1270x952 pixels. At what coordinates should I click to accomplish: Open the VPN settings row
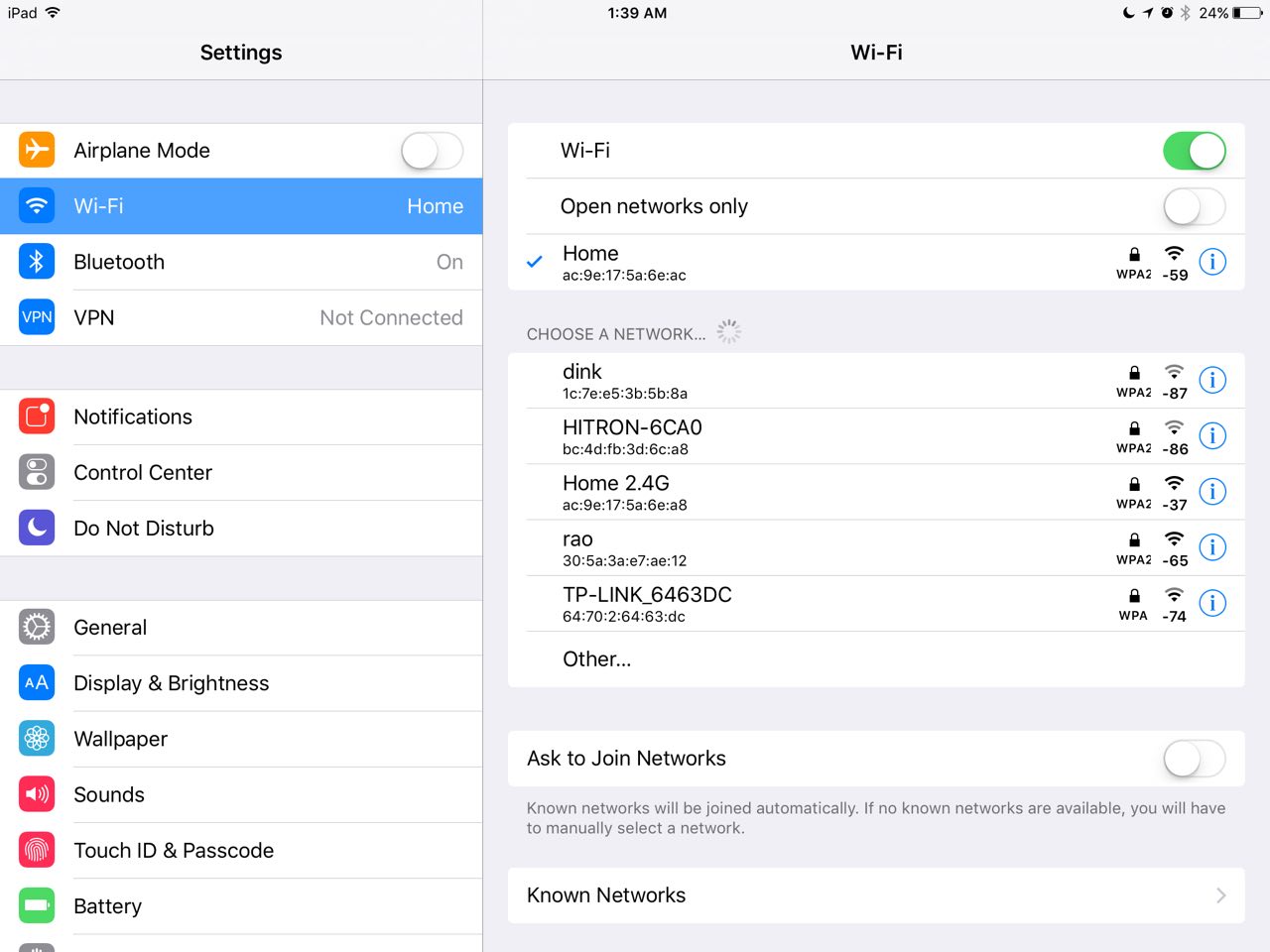point(241,317)
